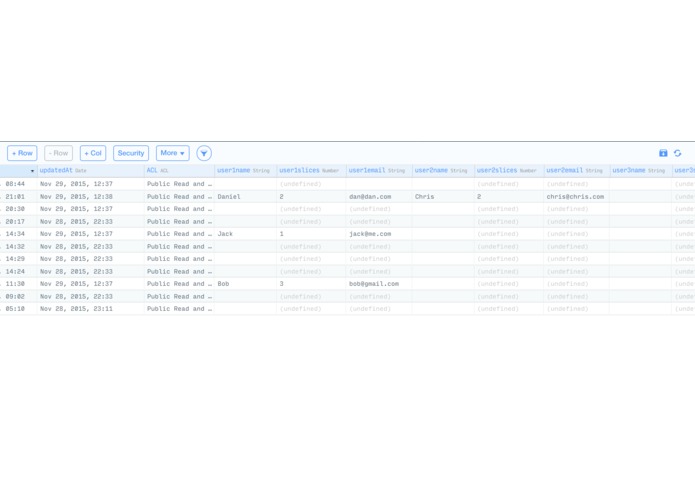Select the Nov 28, 2015, 23:11 cell
This screenshot has width=695, height=494.
(91, 309)
